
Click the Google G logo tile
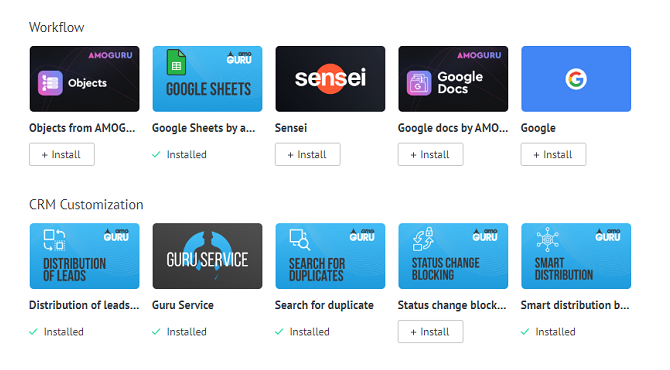pos(576,79)
